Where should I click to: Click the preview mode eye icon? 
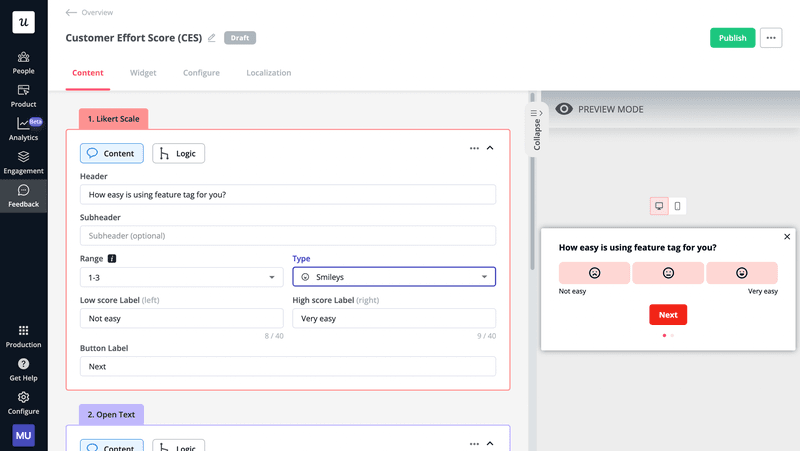(x=564, y=109)
